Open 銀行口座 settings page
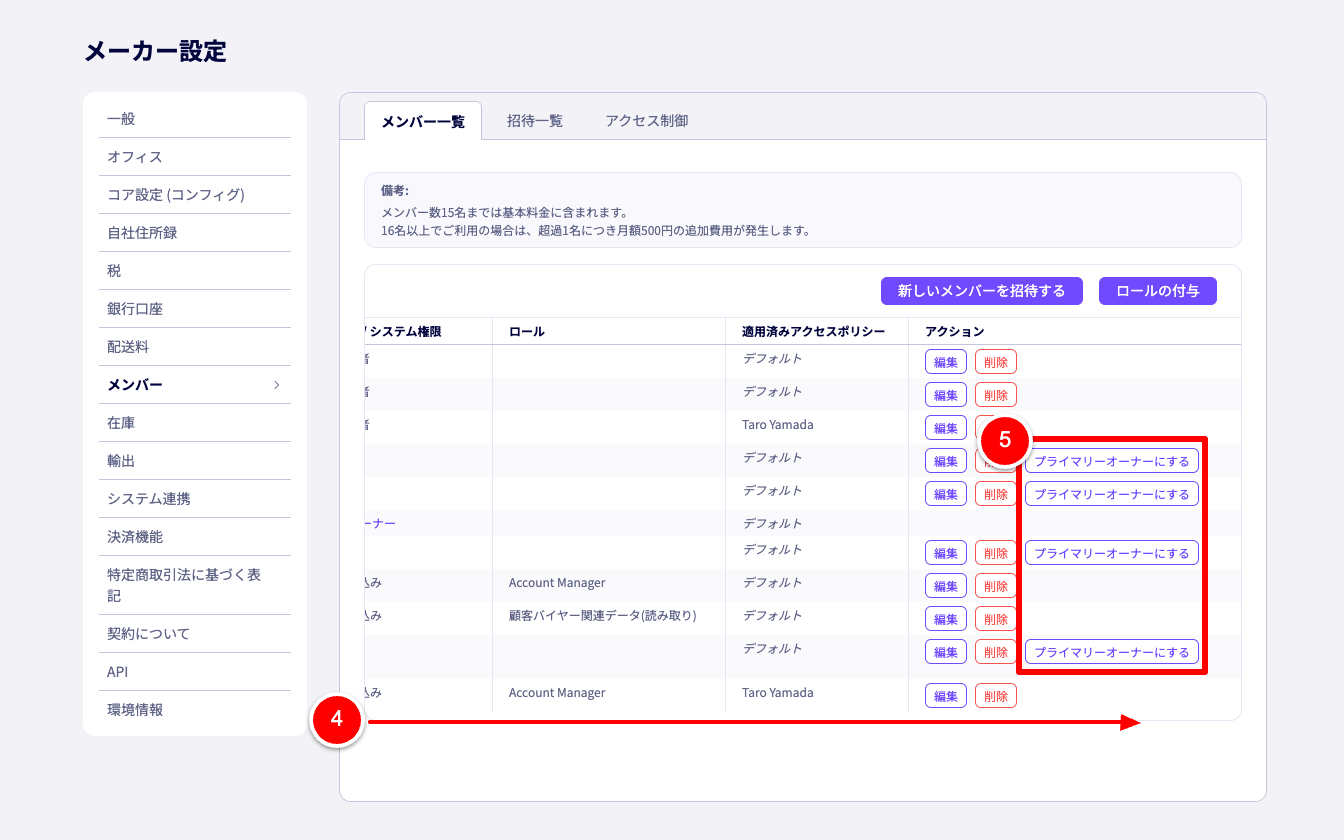Screen dimensions: 1344x840 [x=135, y=309]
